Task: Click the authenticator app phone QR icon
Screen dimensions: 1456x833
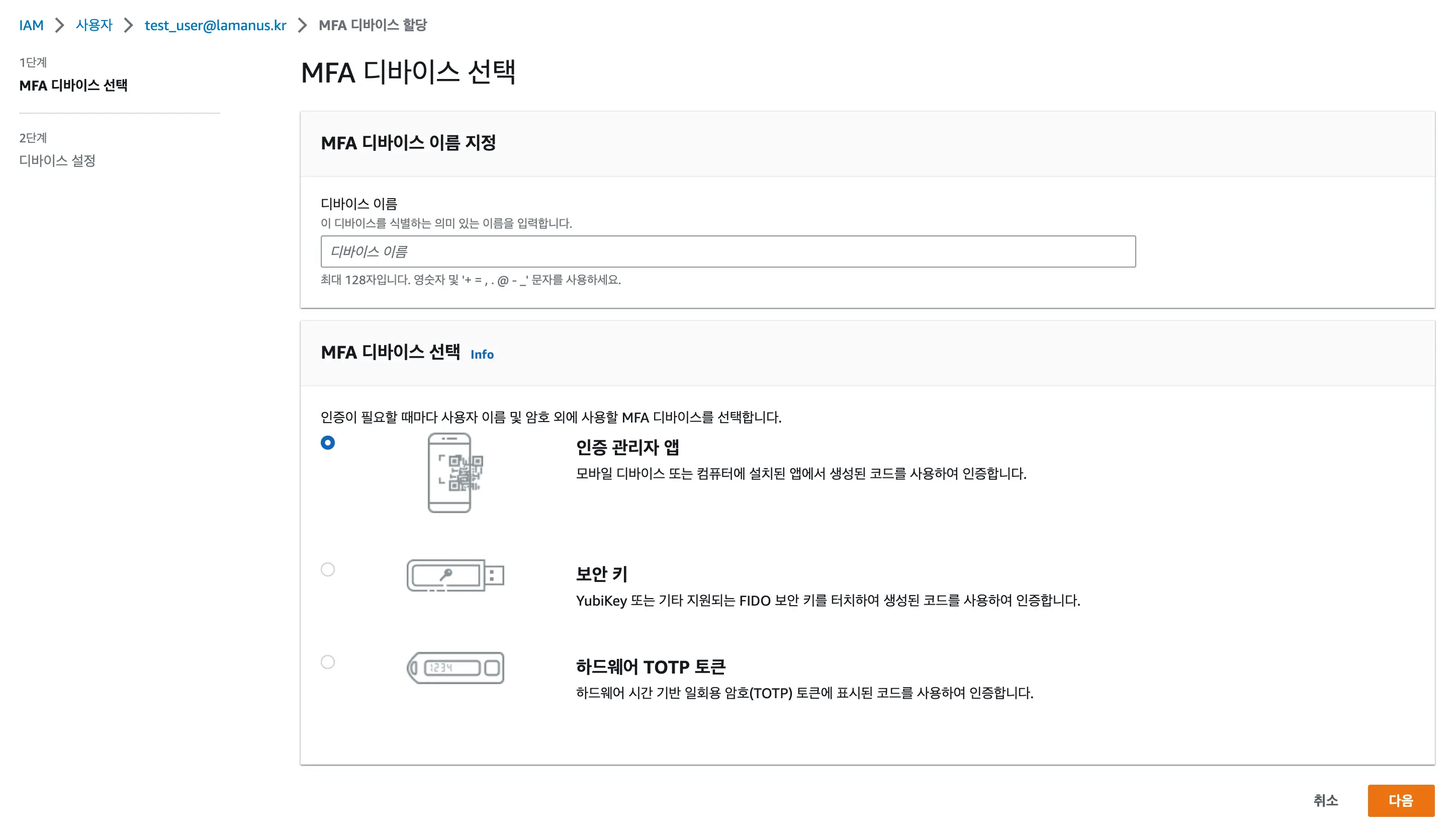Action: [455, 472]
